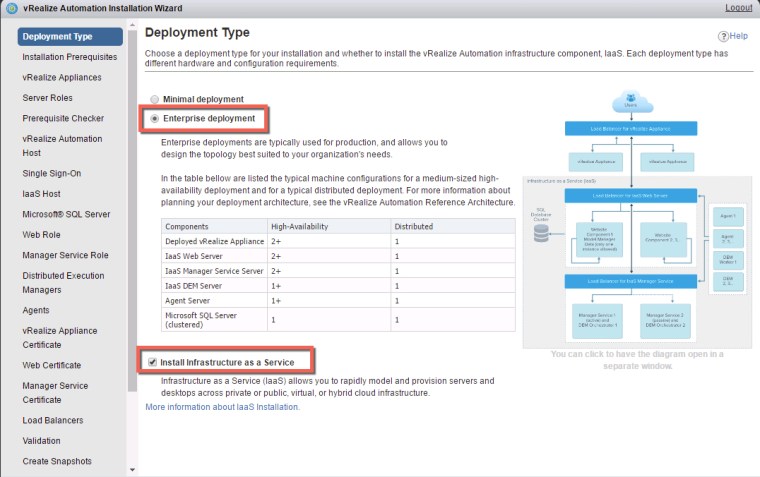This screenshot has height=477, width=760.
Task: Select Minimal deployment radio button
Action: 154,99
